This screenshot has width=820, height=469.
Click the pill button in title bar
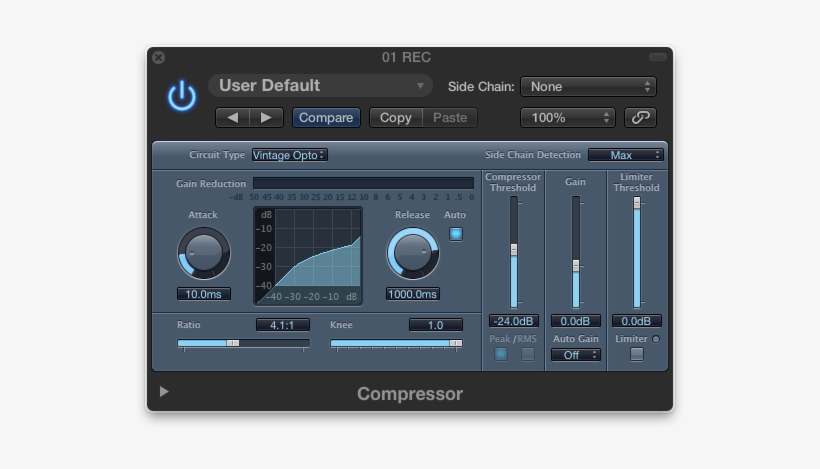657,57
